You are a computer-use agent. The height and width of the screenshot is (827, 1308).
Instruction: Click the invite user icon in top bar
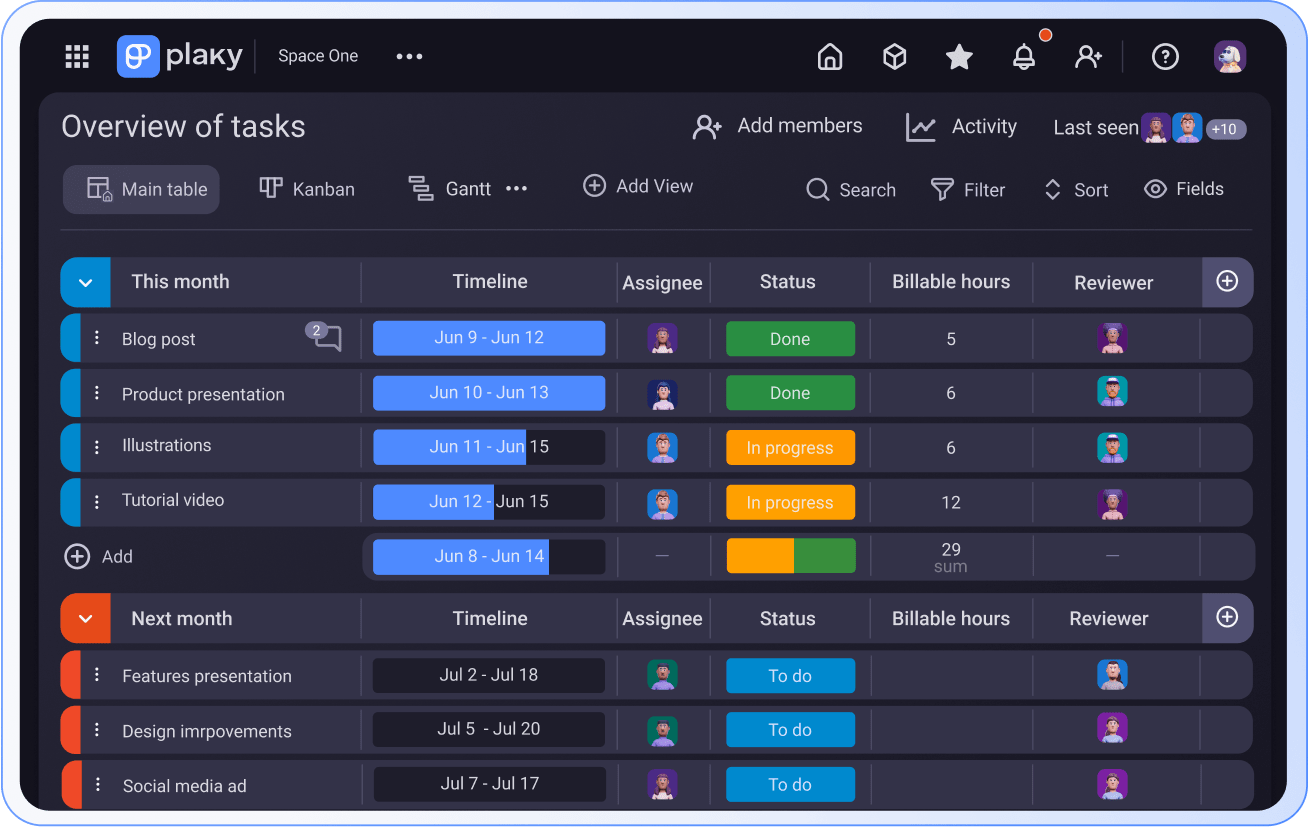click(1088, 57)
